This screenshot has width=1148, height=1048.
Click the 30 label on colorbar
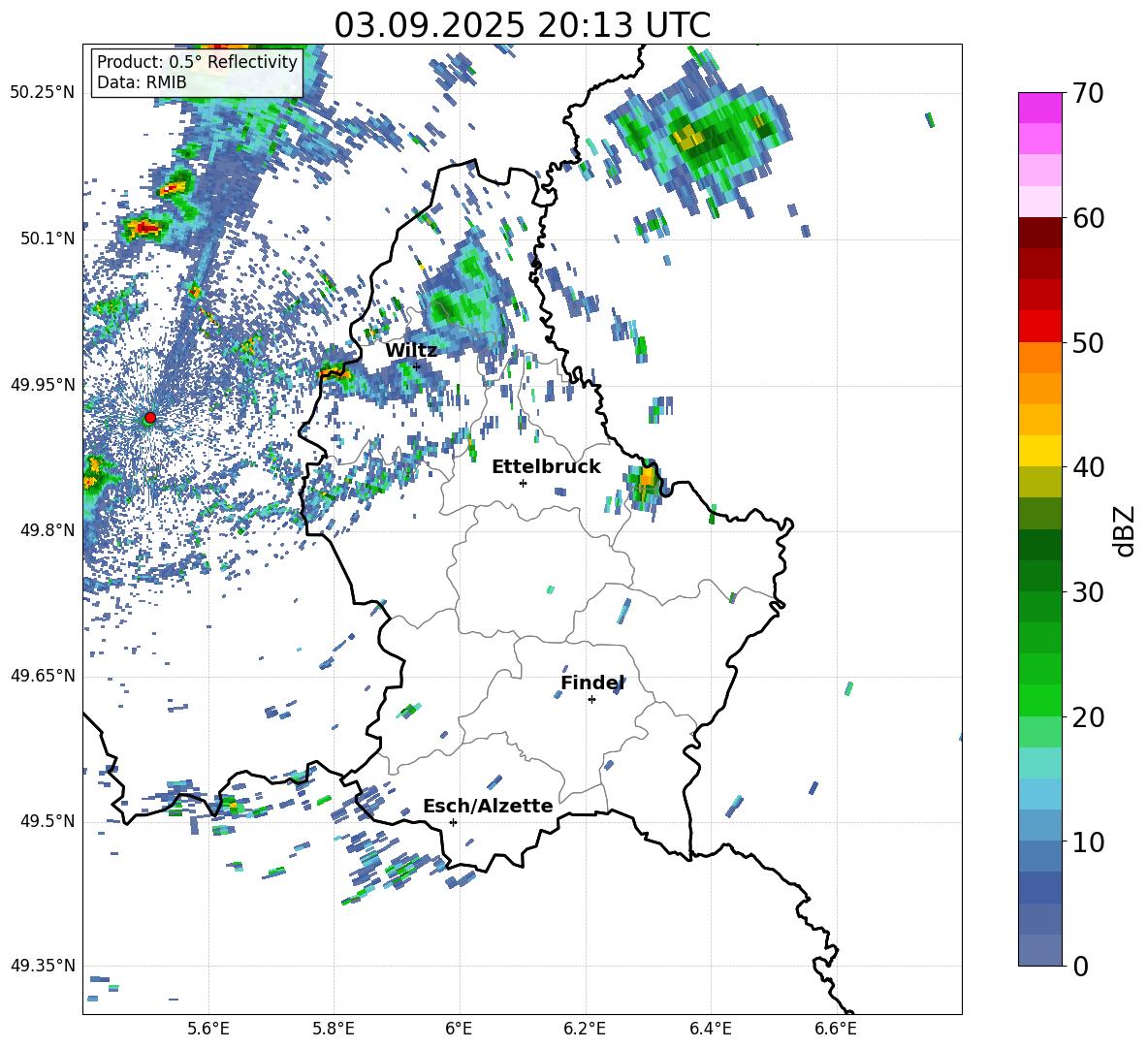coord(1087,592)
